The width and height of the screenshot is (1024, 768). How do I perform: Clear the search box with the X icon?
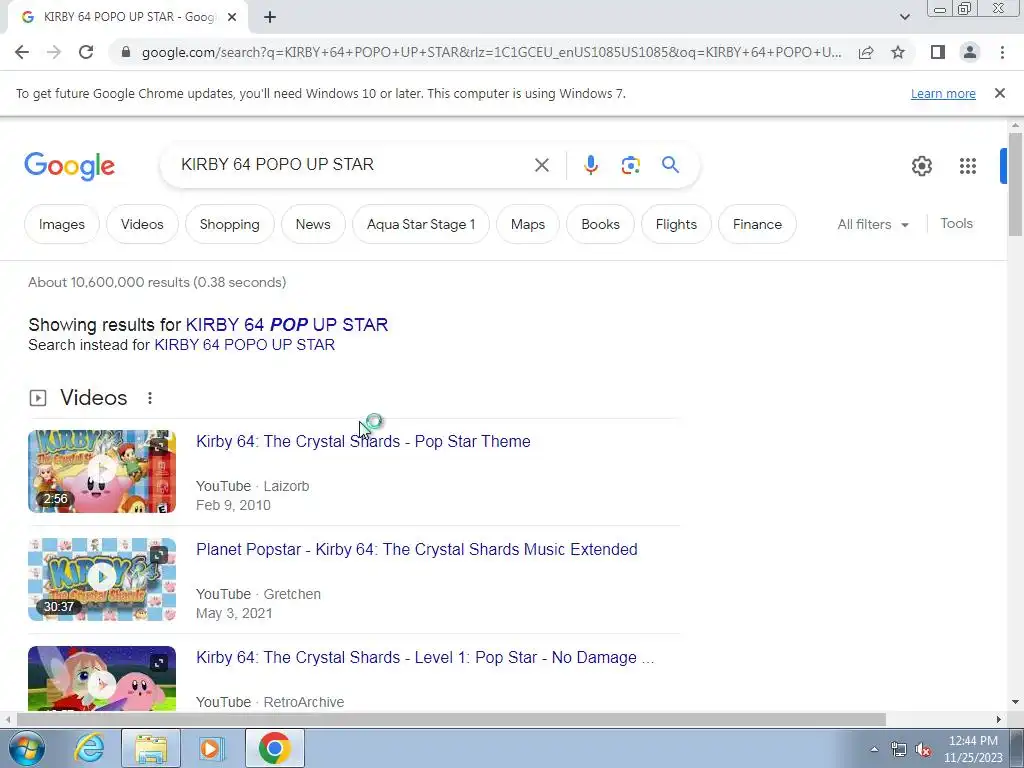[541, 165]
